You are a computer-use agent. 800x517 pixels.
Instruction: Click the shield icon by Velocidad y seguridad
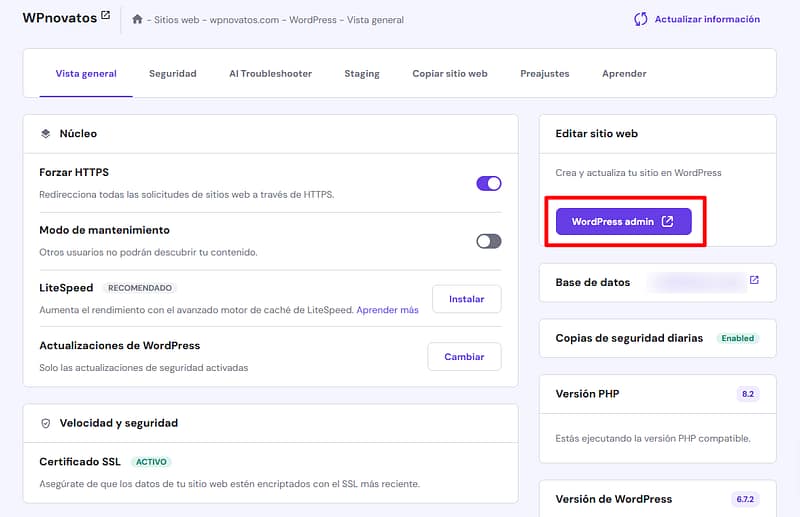[x=45, y=423]
